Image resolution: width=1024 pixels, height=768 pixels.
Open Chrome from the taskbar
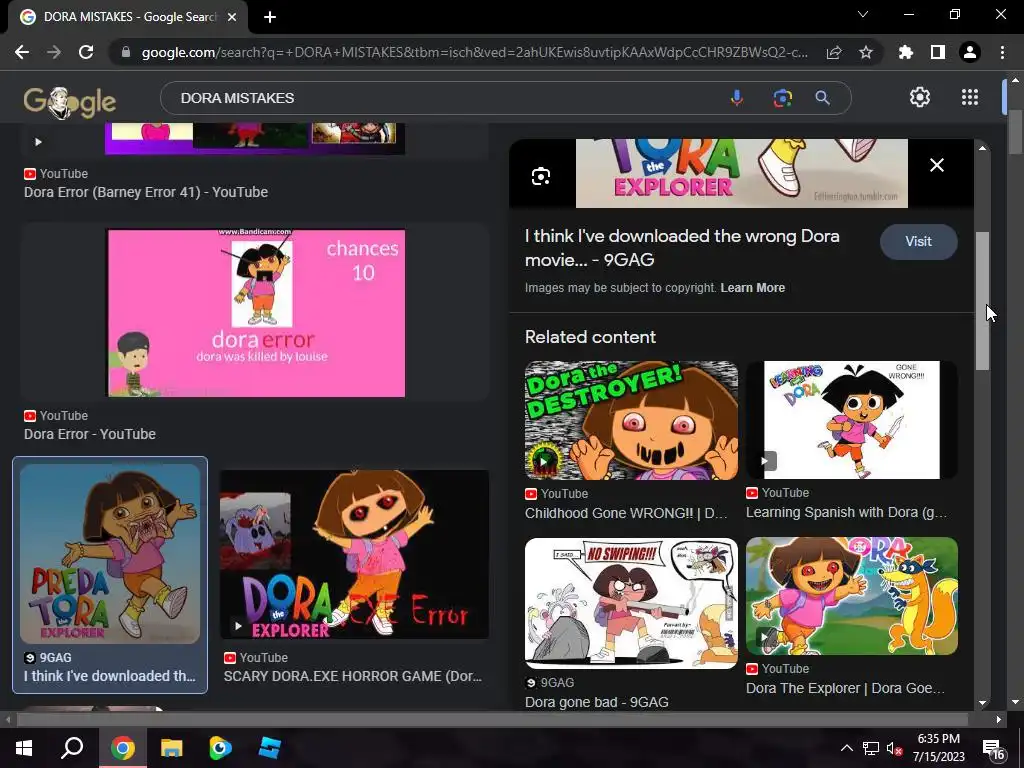click(x=122, y=748)
